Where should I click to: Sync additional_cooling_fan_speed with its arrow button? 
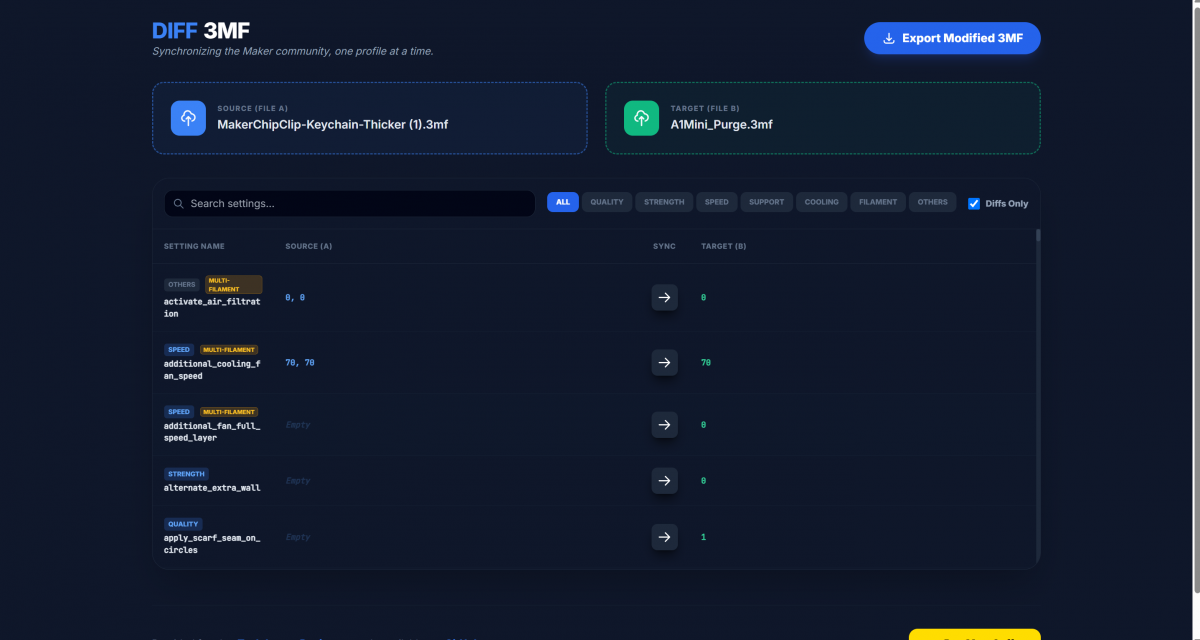[664, 362]
